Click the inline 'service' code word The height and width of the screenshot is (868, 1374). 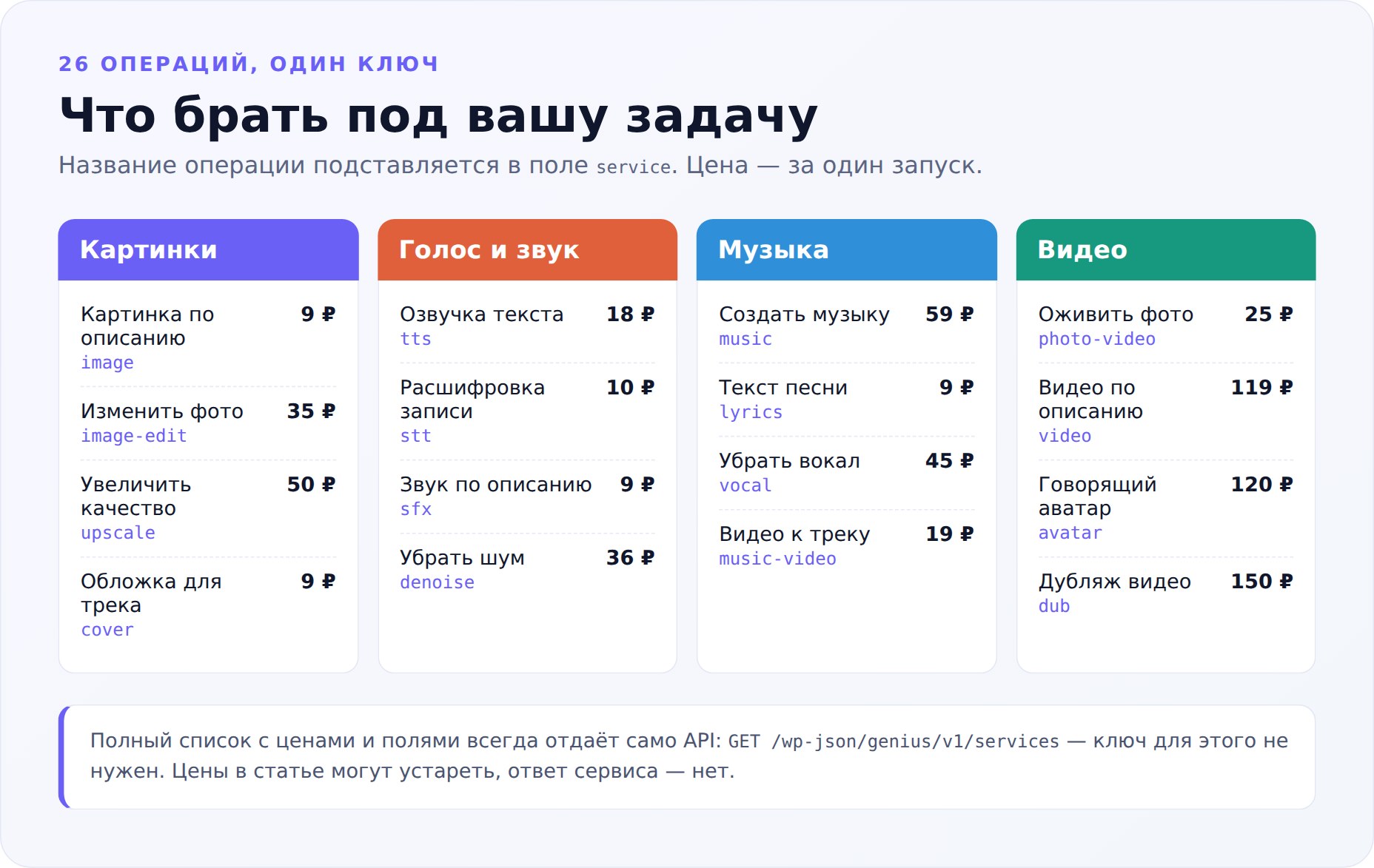(x=634, y=167)
